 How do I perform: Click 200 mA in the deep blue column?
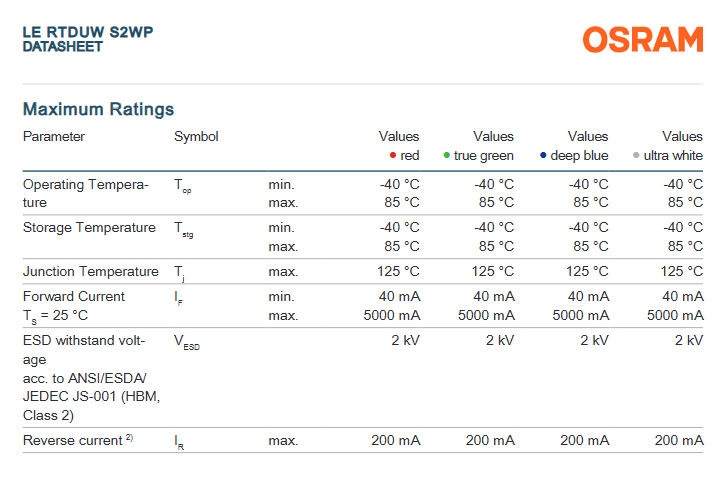(584, 440)
